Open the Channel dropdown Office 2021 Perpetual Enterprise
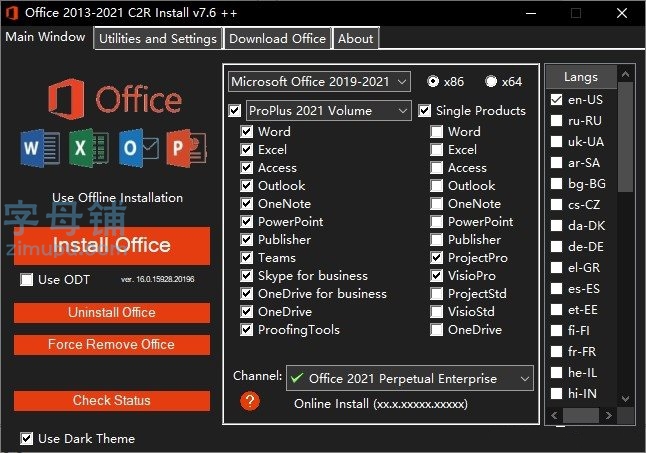Viewport: 646px width, 453px height. coord(410,378)
